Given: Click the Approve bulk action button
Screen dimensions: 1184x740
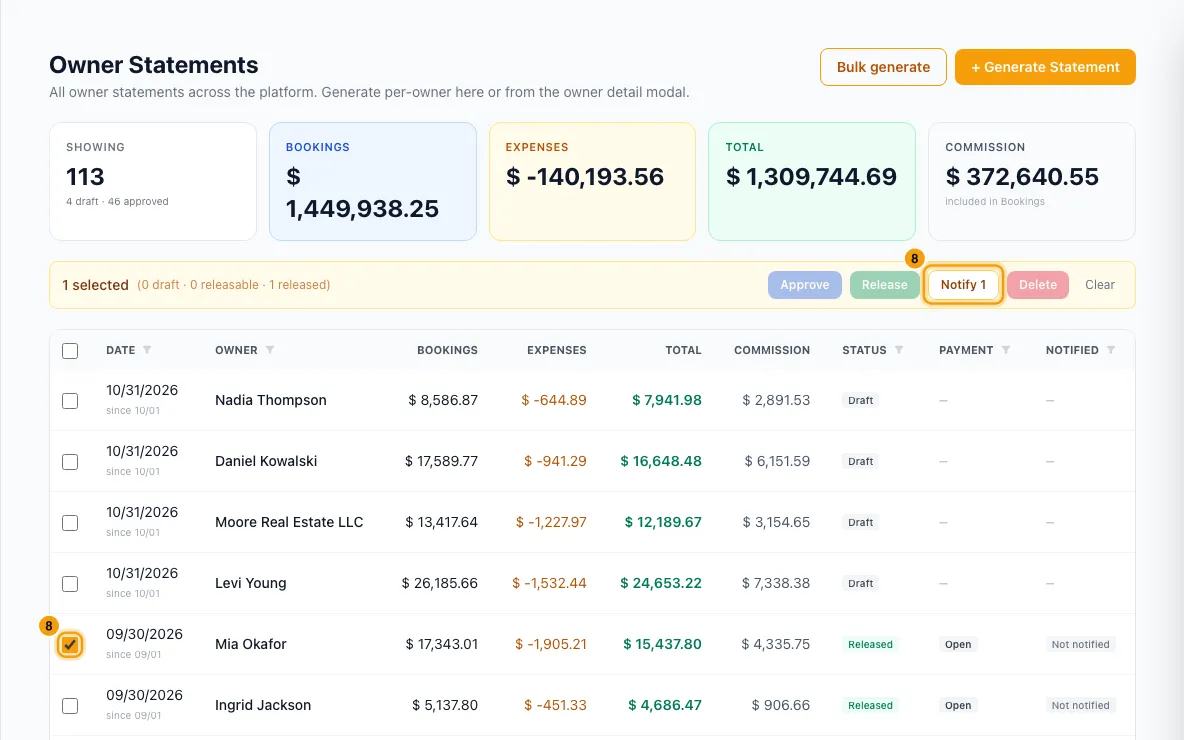Looking at the screenshot, I should click(x=805, y=285).
